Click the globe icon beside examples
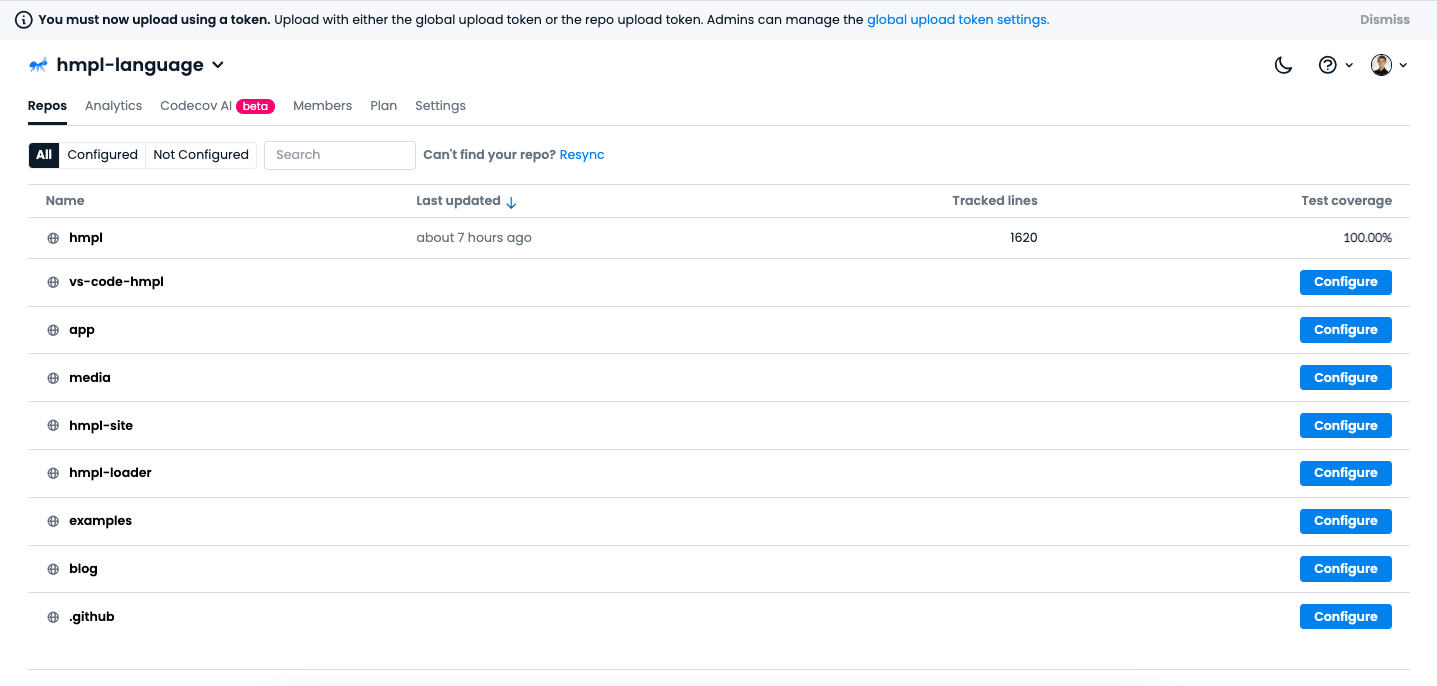The height and width of the screenshot is (686, 1437). 53,522
